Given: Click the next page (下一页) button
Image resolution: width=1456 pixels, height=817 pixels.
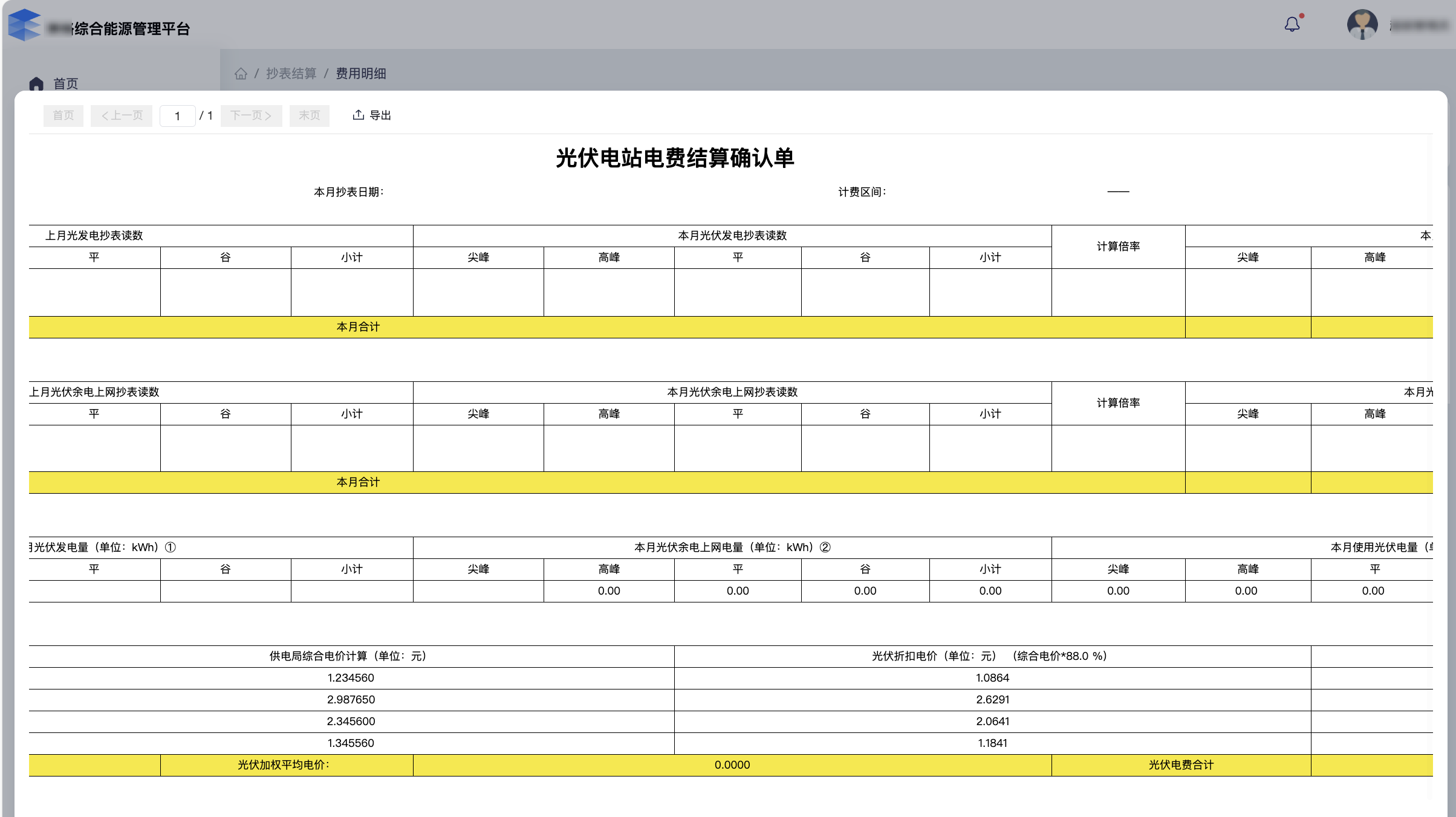Looking at the screenshot, I should (x=251, y=115).
